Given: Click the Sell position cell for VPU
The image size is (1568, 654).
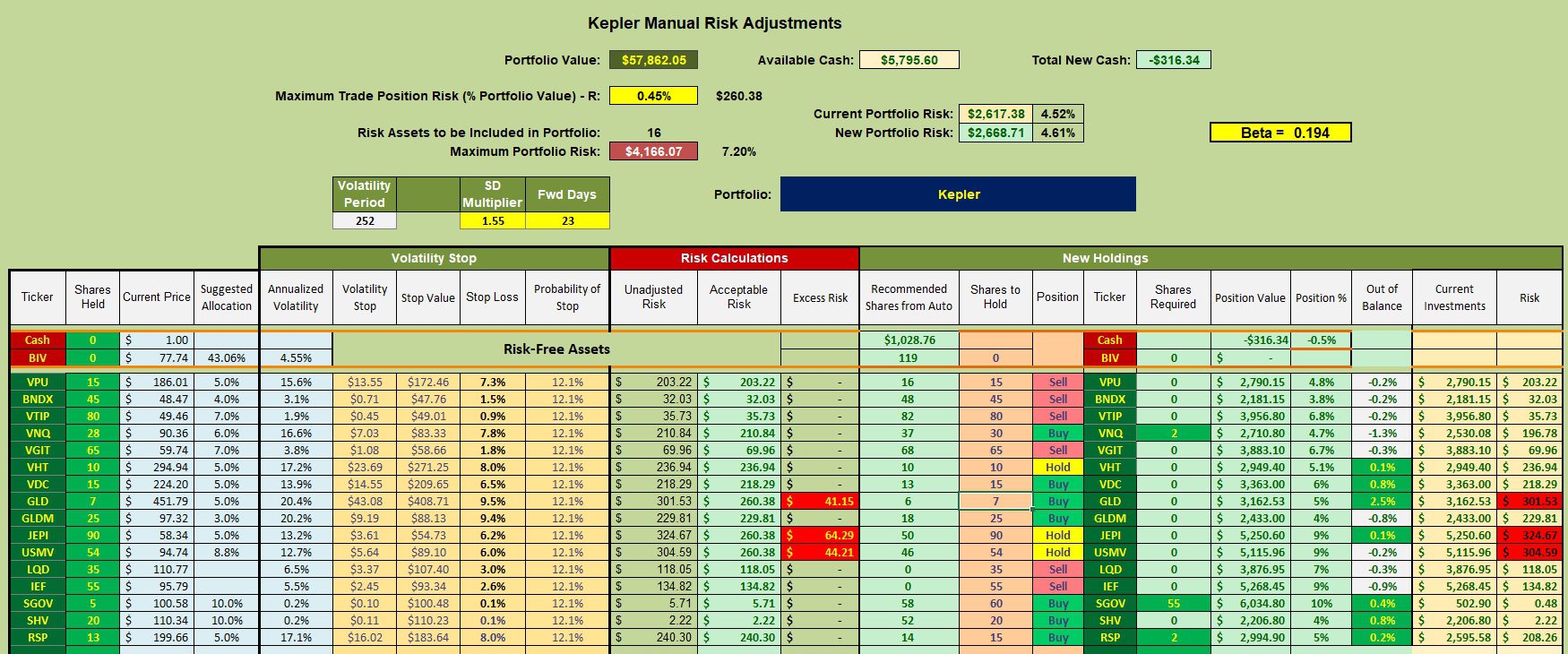Looking at the screenshot, I should (x=1057, y=382).
